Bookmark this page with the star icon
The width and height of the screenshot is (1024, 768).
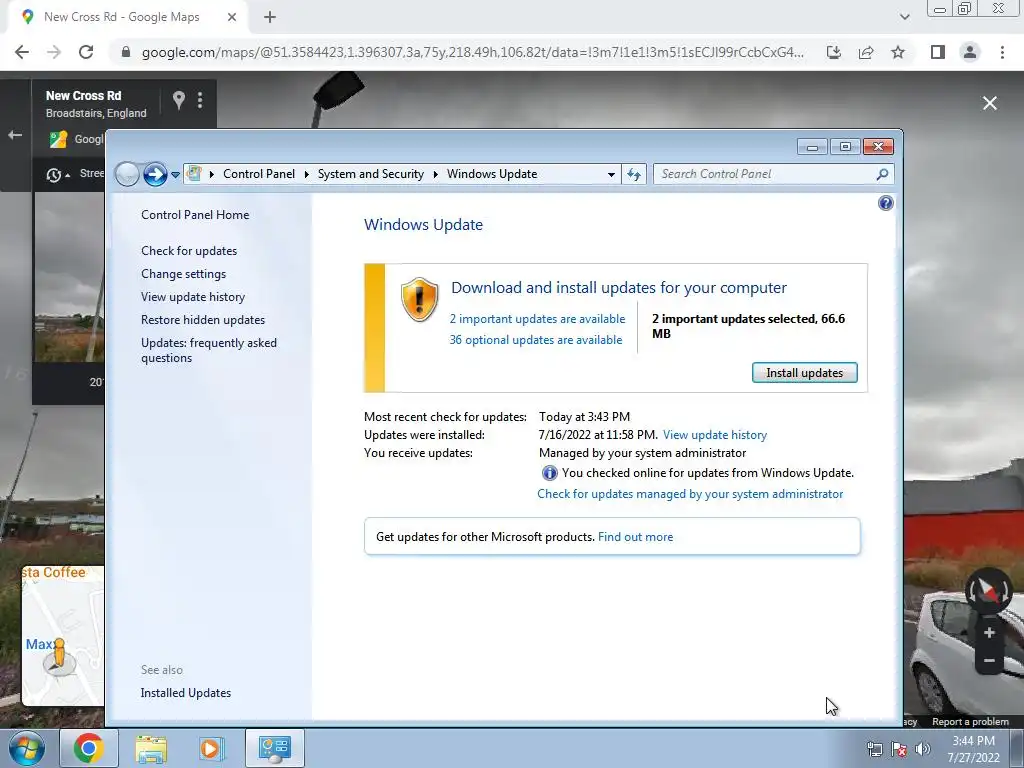898,52
